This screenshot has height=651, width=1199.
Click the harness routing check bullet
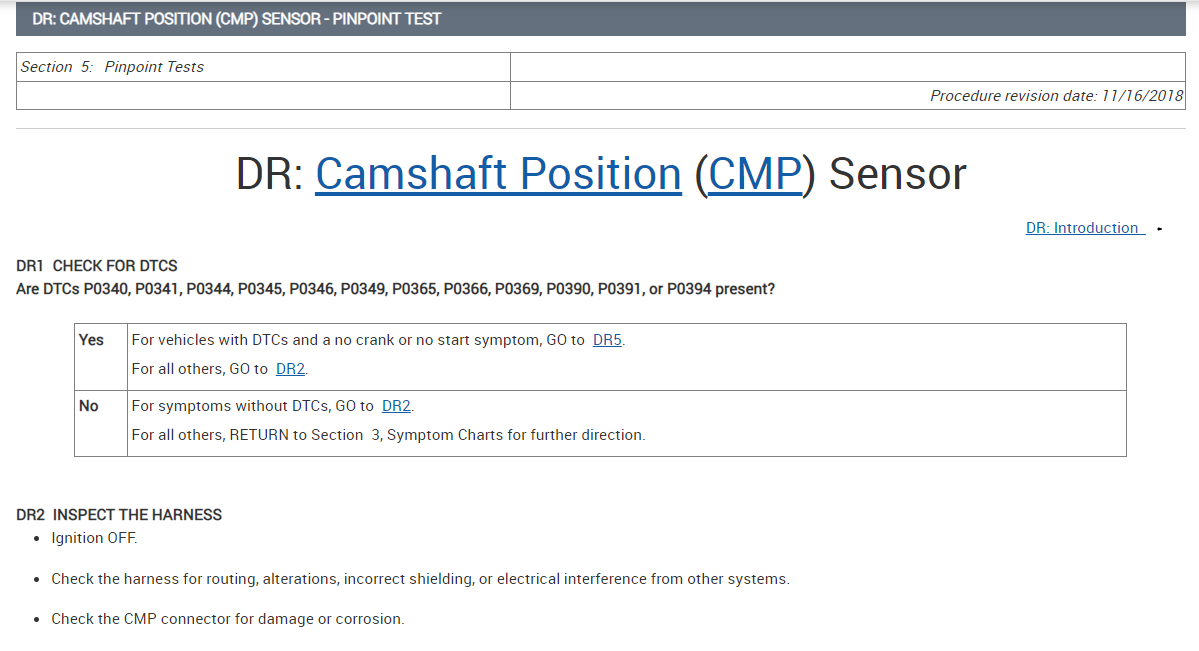pos(420,579)
